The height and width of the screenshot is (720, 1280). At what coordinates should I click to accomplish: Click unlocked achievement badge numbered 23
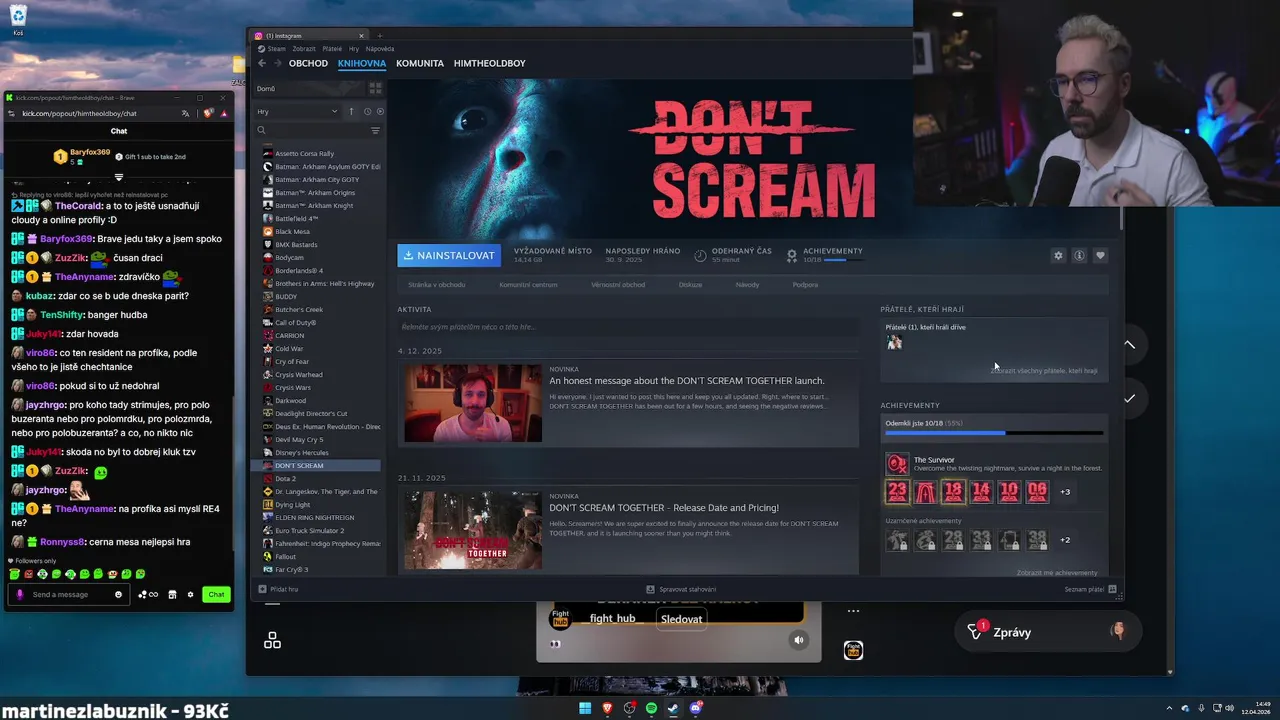click(x=897, y=491)
